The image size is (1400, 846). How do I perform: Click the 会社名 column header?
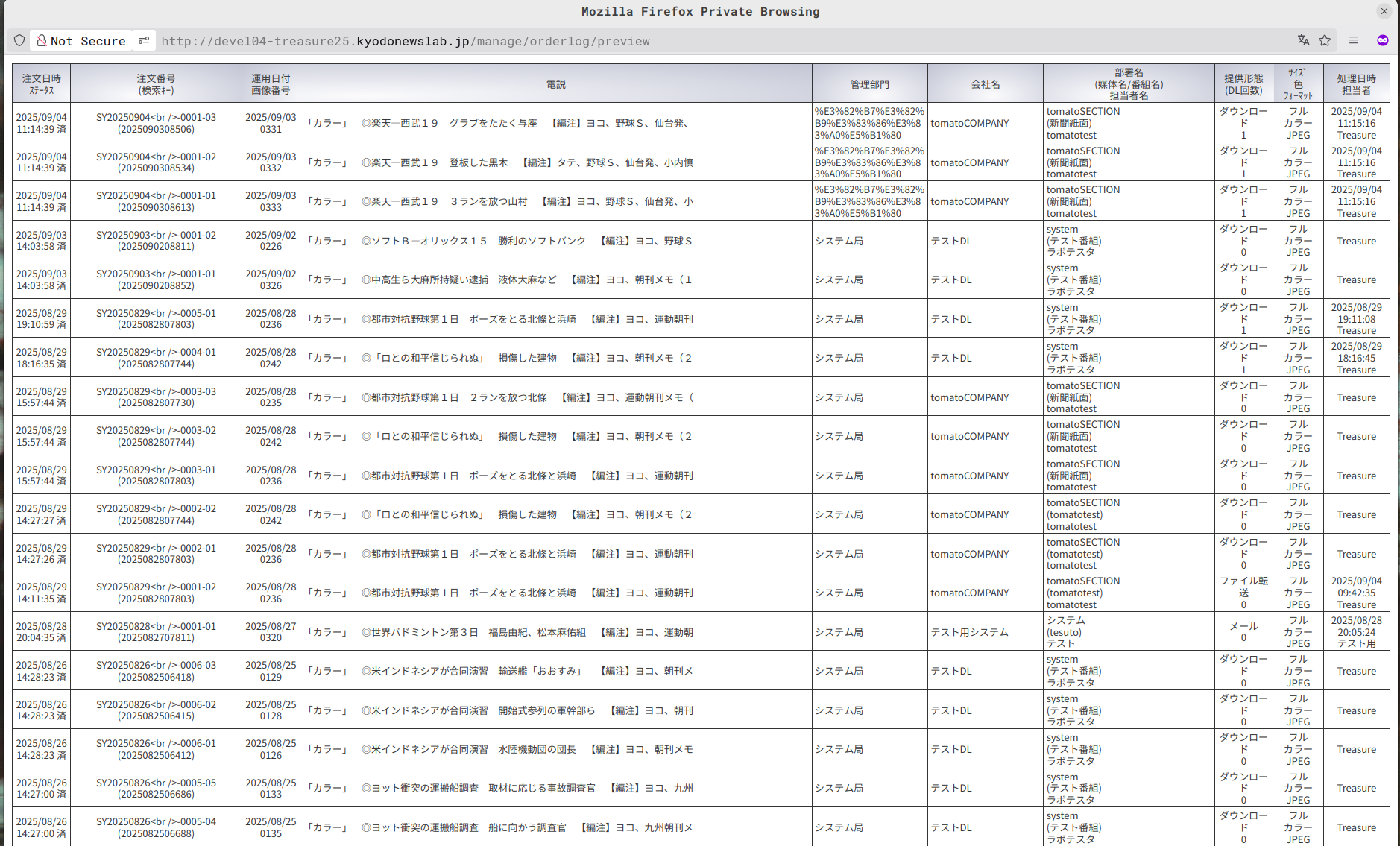pyautogui.click(x=985, y=84)
